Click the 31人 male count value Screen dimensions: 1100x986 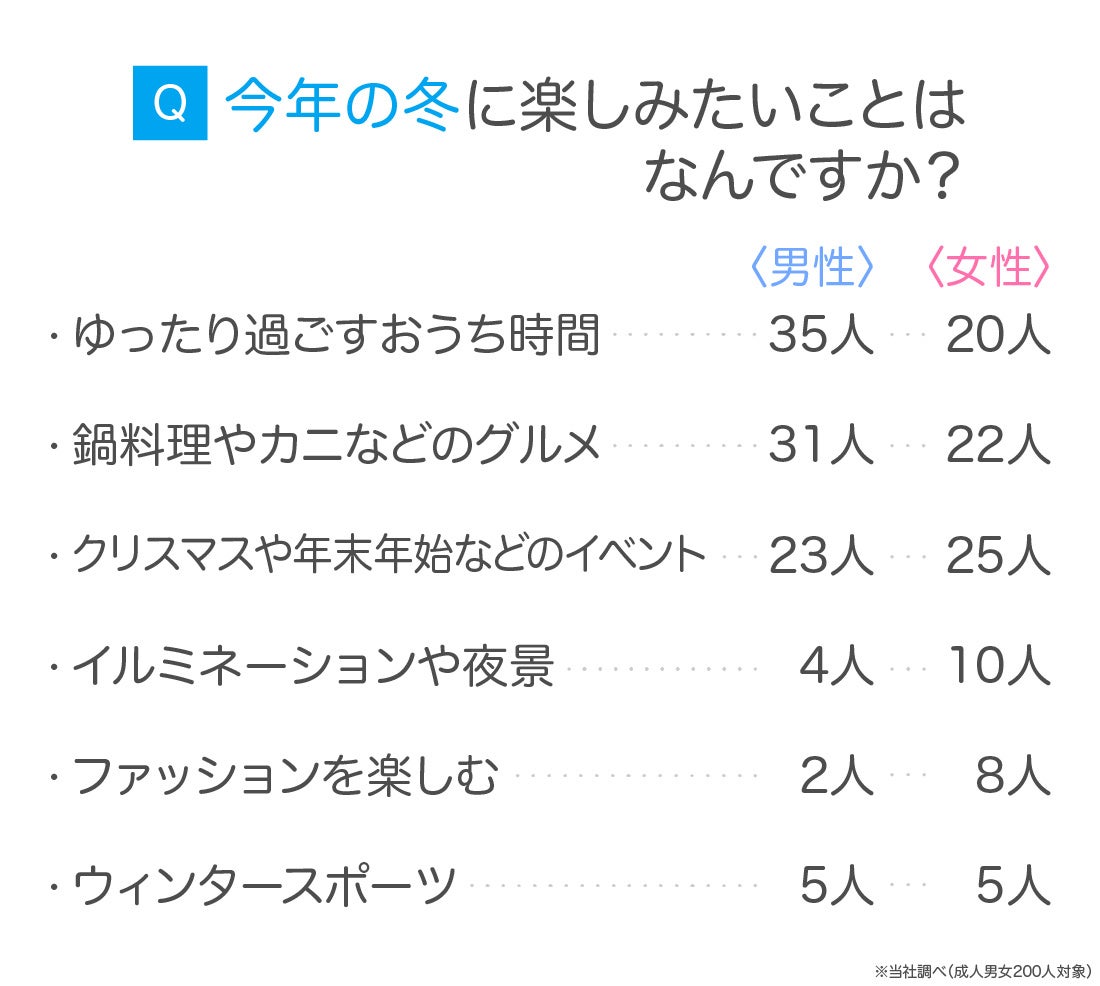tap(820, 446)
